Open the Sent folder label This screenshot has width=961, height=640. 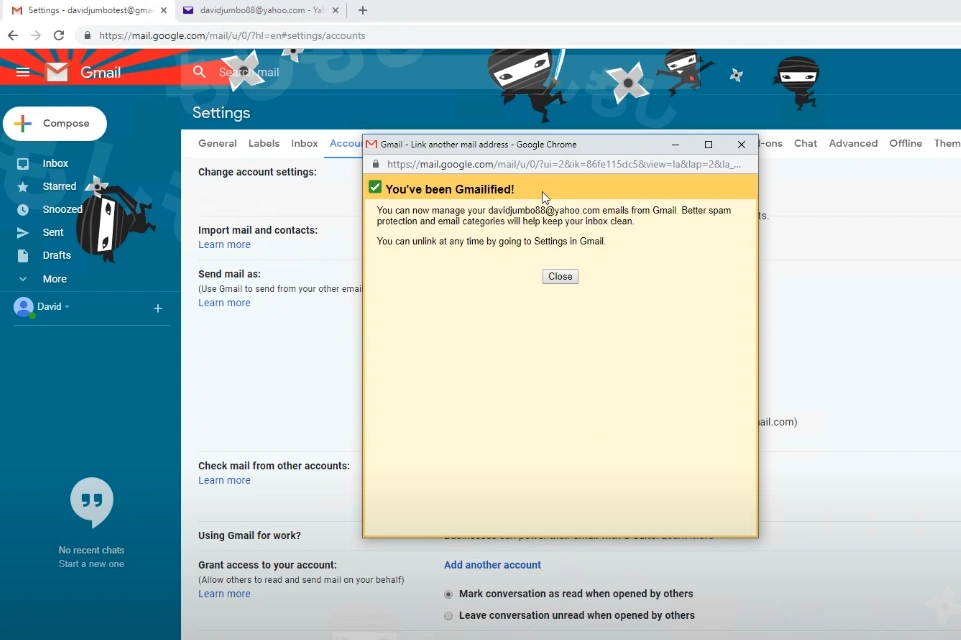point(53,232)
